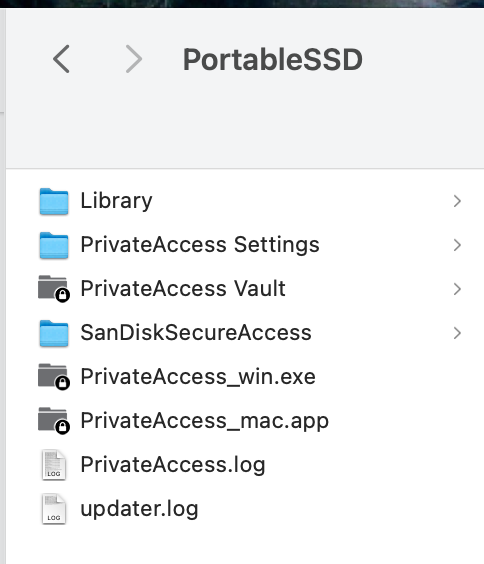This screenshot has height=564, width=484.
Task: Click the locked PrivateAccess_win.exe icon
Action: tap(54, 377)
